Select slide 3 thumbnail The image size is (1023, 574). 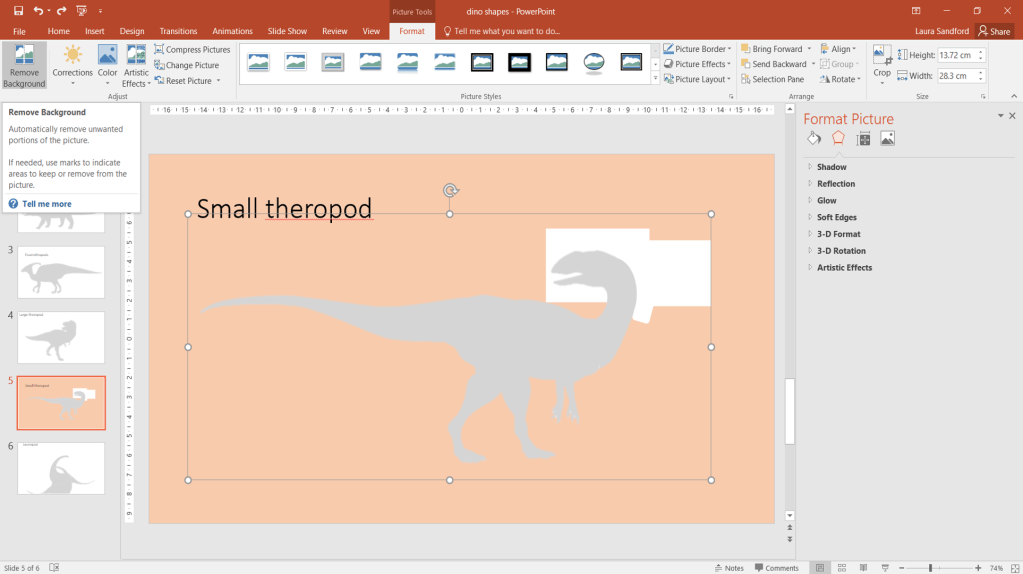point(61,272)
